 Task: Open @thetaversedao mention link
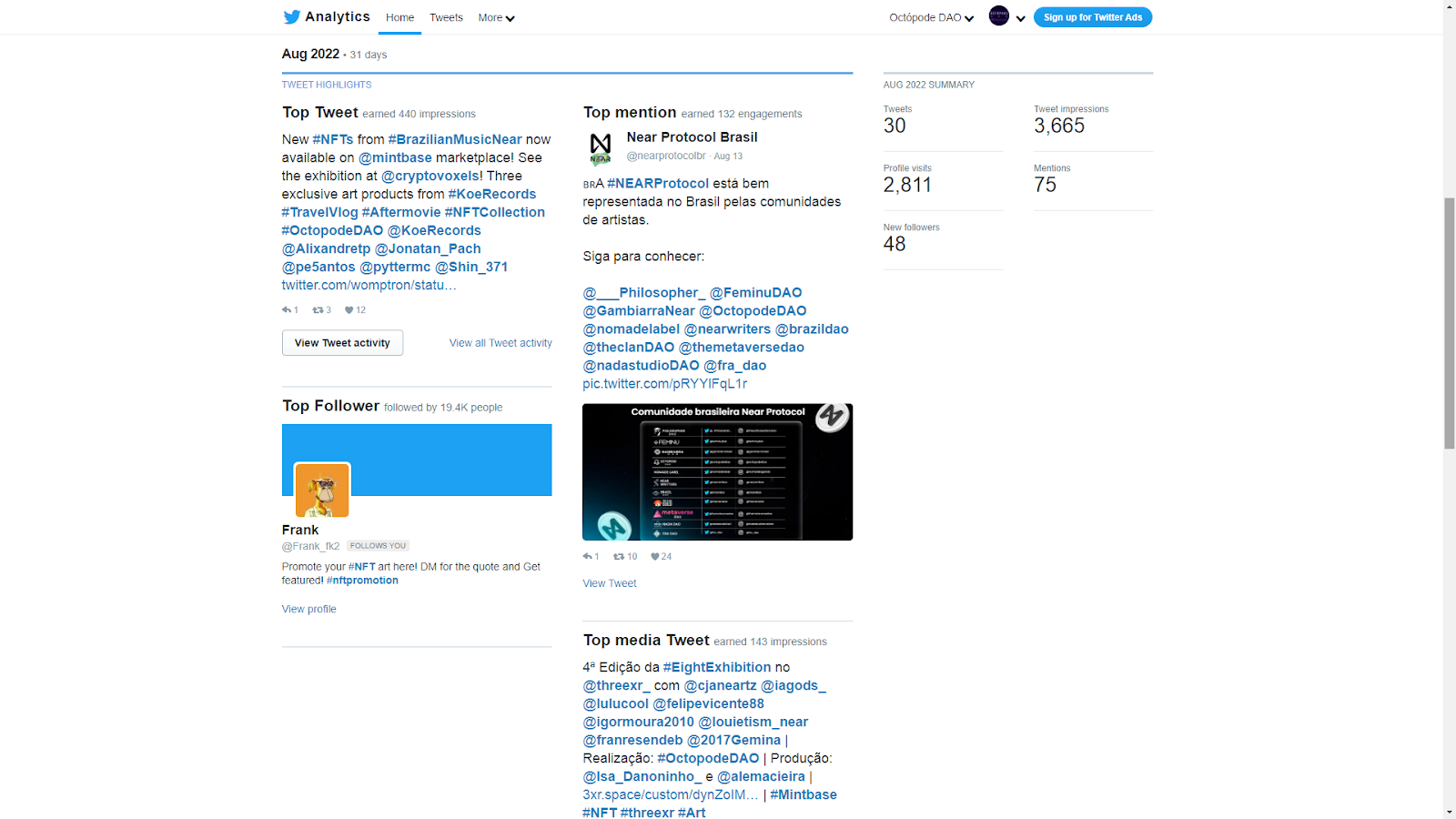tap(742, 347)
